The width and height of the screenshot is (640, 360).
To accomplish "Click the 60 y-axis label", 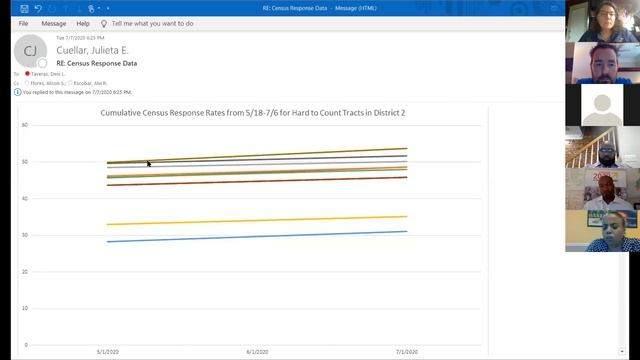I will coord(25,125).
